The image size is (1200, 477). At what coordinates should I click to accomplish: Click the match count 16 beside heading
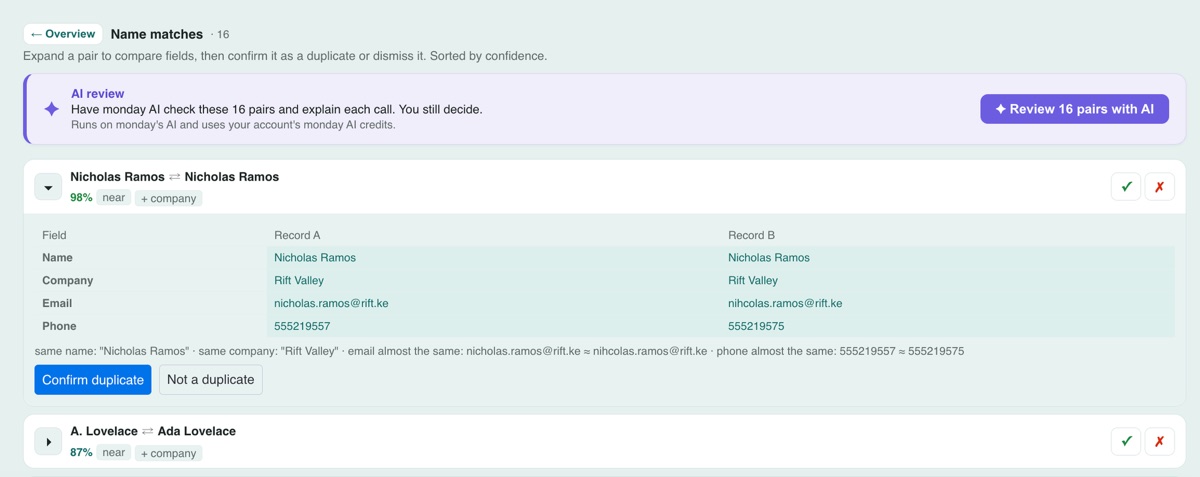[220, 35]
